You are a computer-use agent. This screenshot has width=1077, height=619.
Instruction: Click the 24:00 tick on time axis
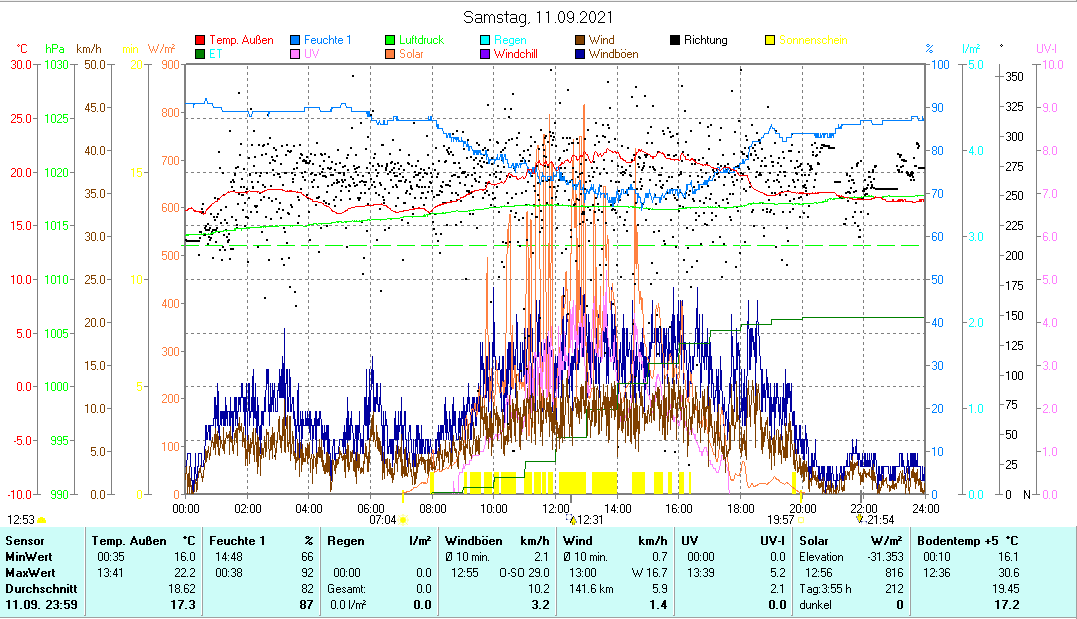pos(925,508)
